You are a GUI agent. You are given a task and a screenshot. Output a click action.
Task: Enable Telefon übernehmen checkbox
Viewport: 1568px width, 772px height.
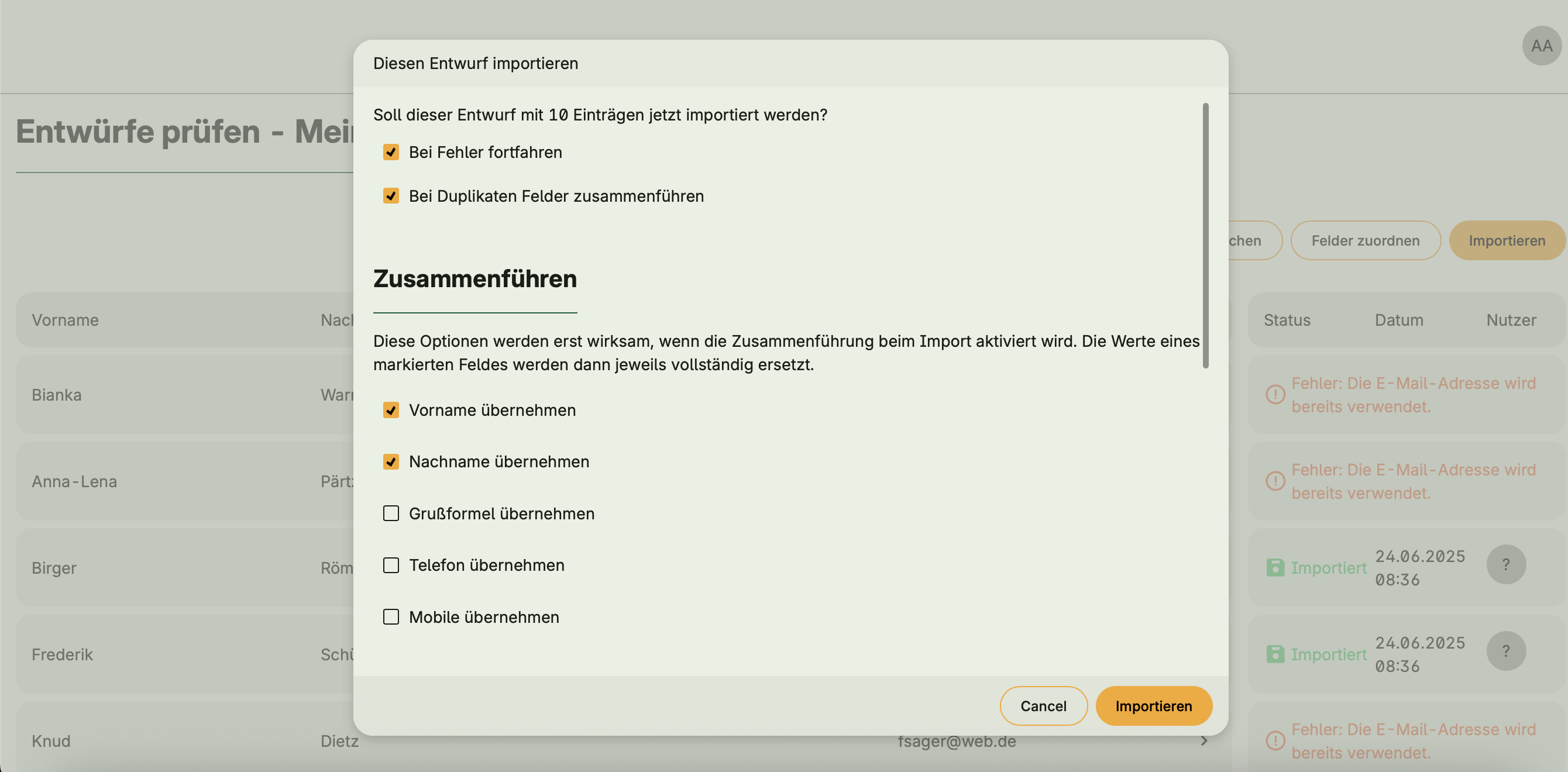pos(391,565)
